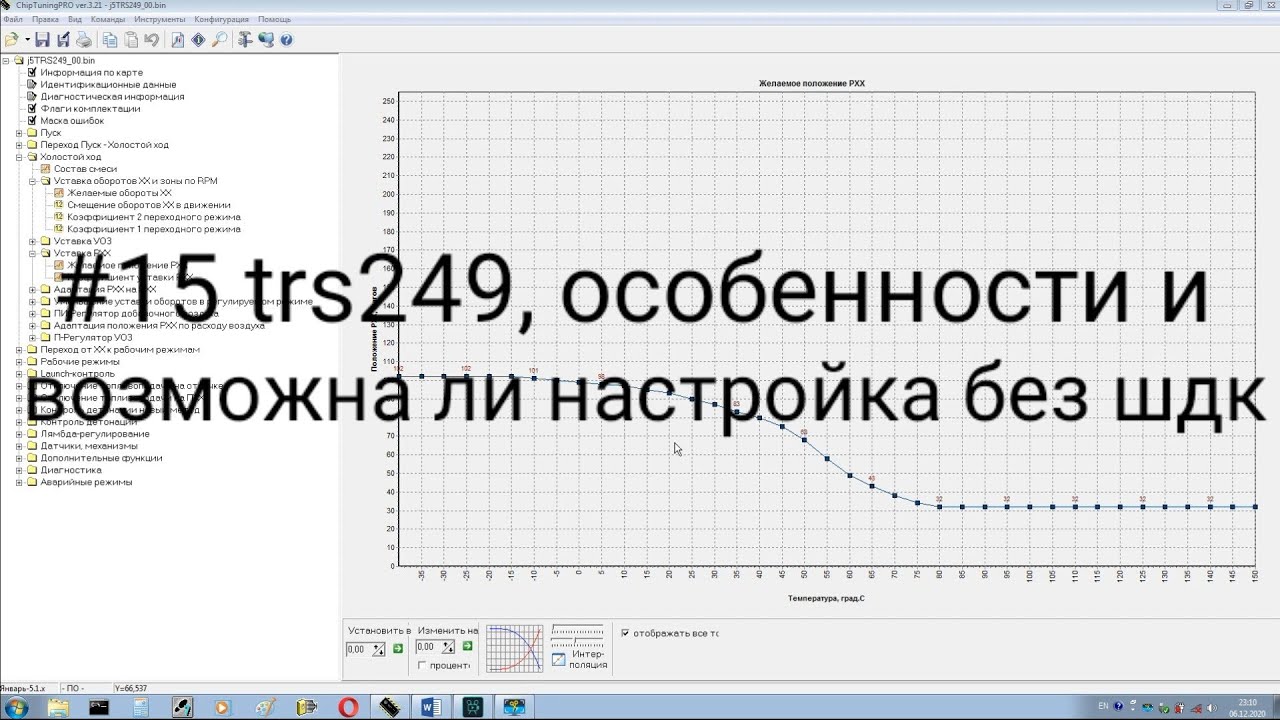This screenshot has width=1280, height=720.
Task: Click the blue diamond info toolbar icon
Action: pyautogui.click(x=198, y=40)
